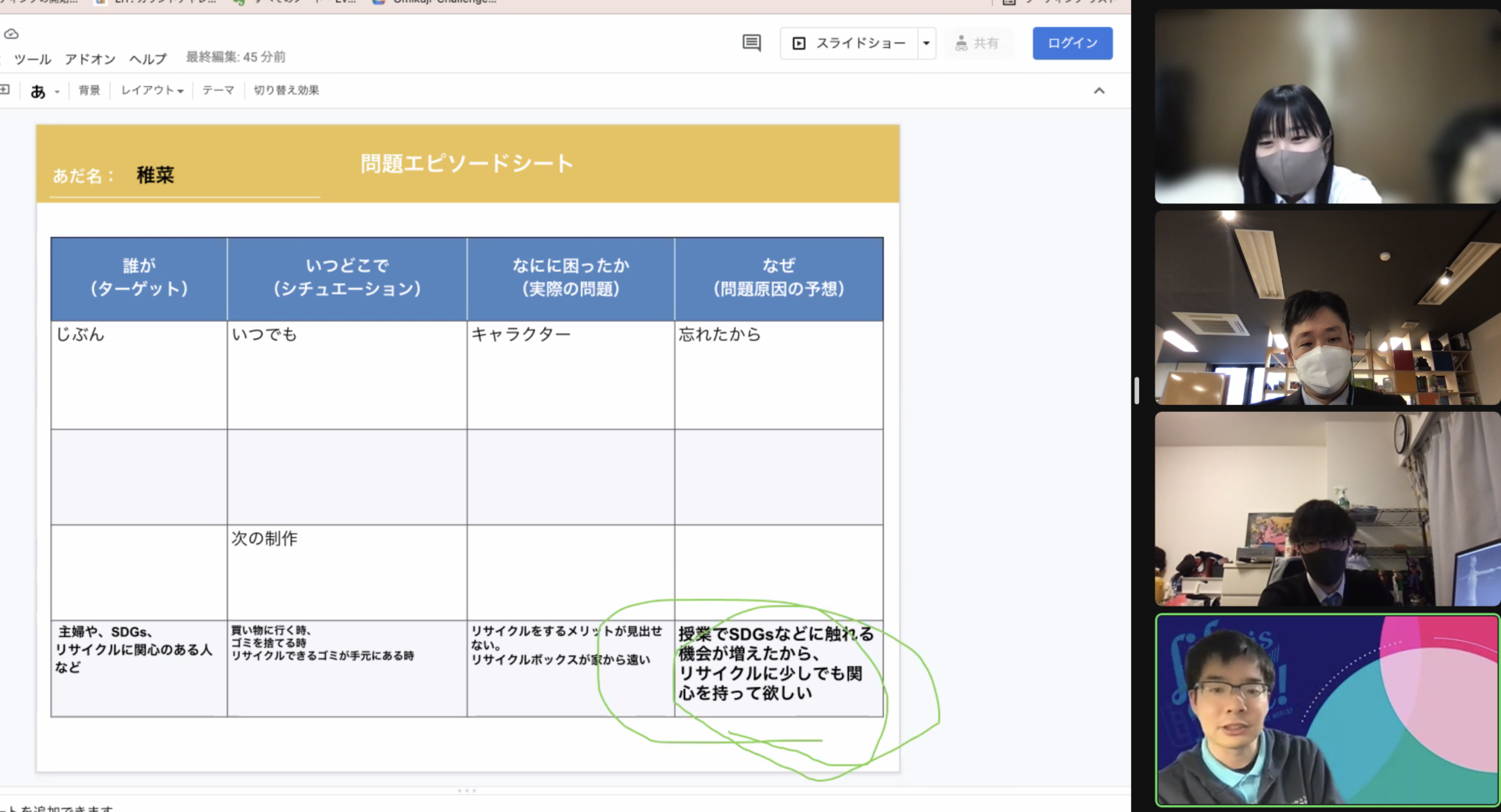Click the add-slide icon in the toolbar
Image resolution: width=1501 pixels, height=812 pixels.
point(5,90)
